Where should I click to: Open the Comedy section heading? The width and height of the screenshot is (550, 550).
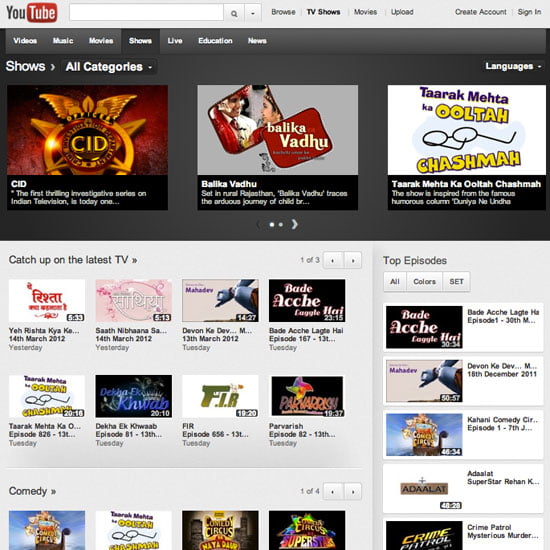pyautogui.click(x=32, y=491)
